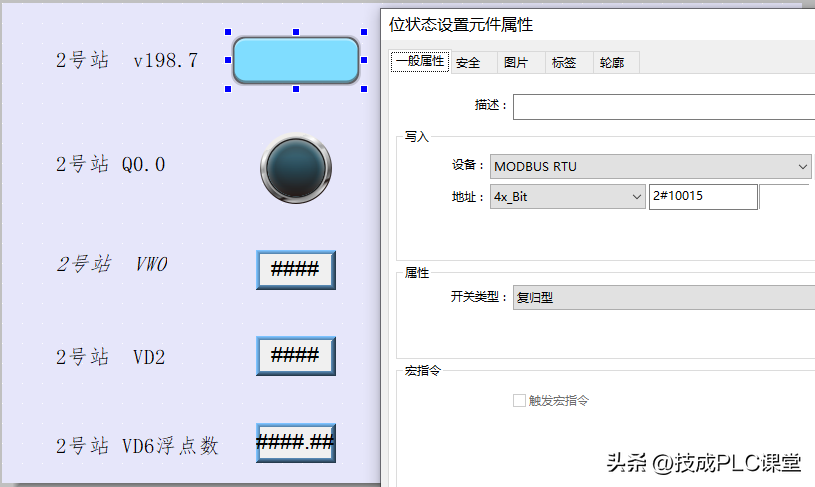This screenshot has width=815, height=487.
Task: Select the VD6 floating-point numeric display
Action: pos(296,442)
